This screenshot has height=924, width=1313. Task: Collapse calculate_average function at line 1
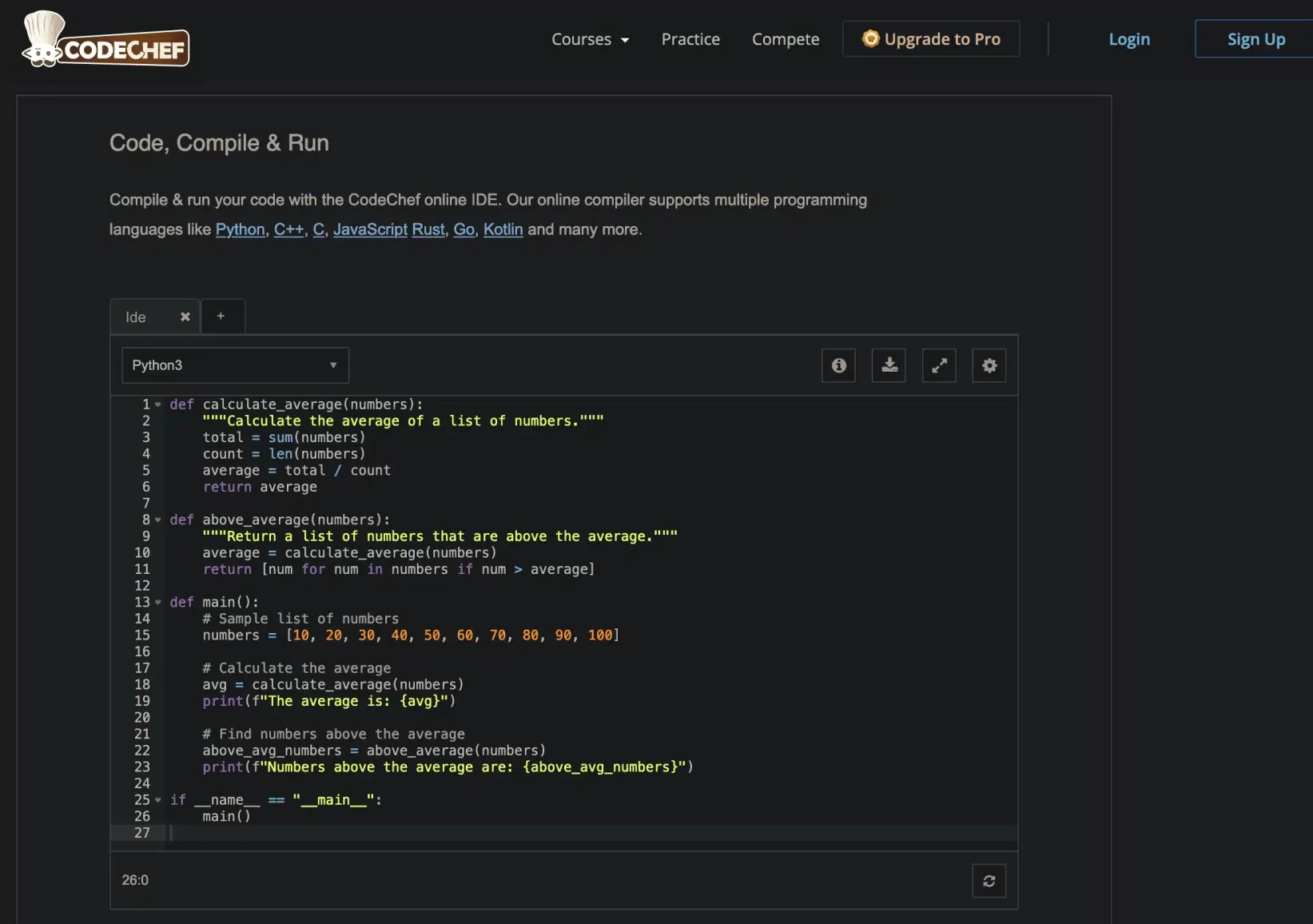tap(158, 404)
